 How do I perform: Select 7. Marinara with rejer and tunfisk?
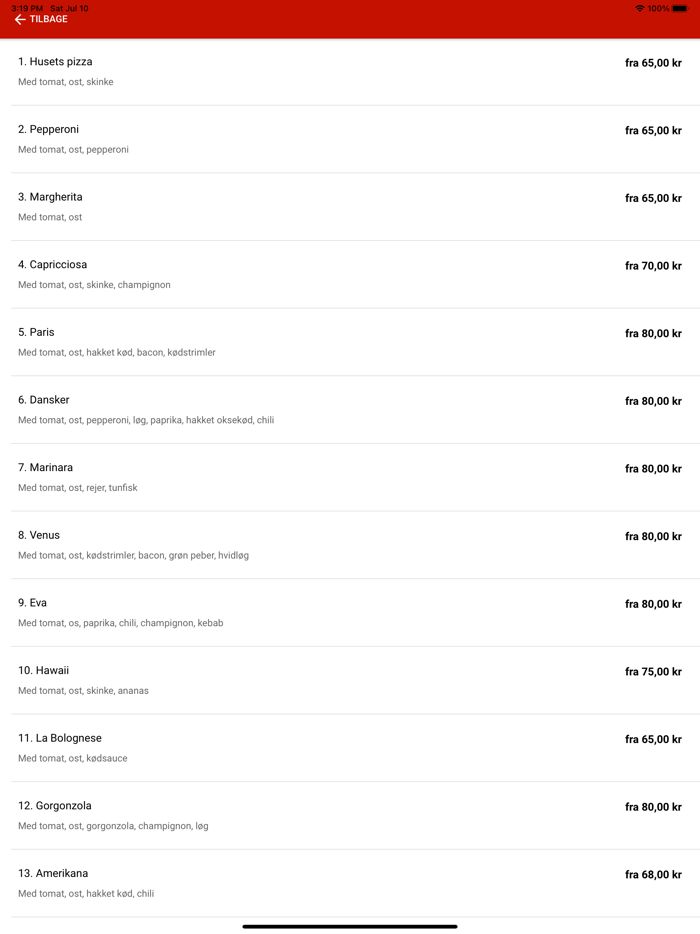tap(46, 468)
